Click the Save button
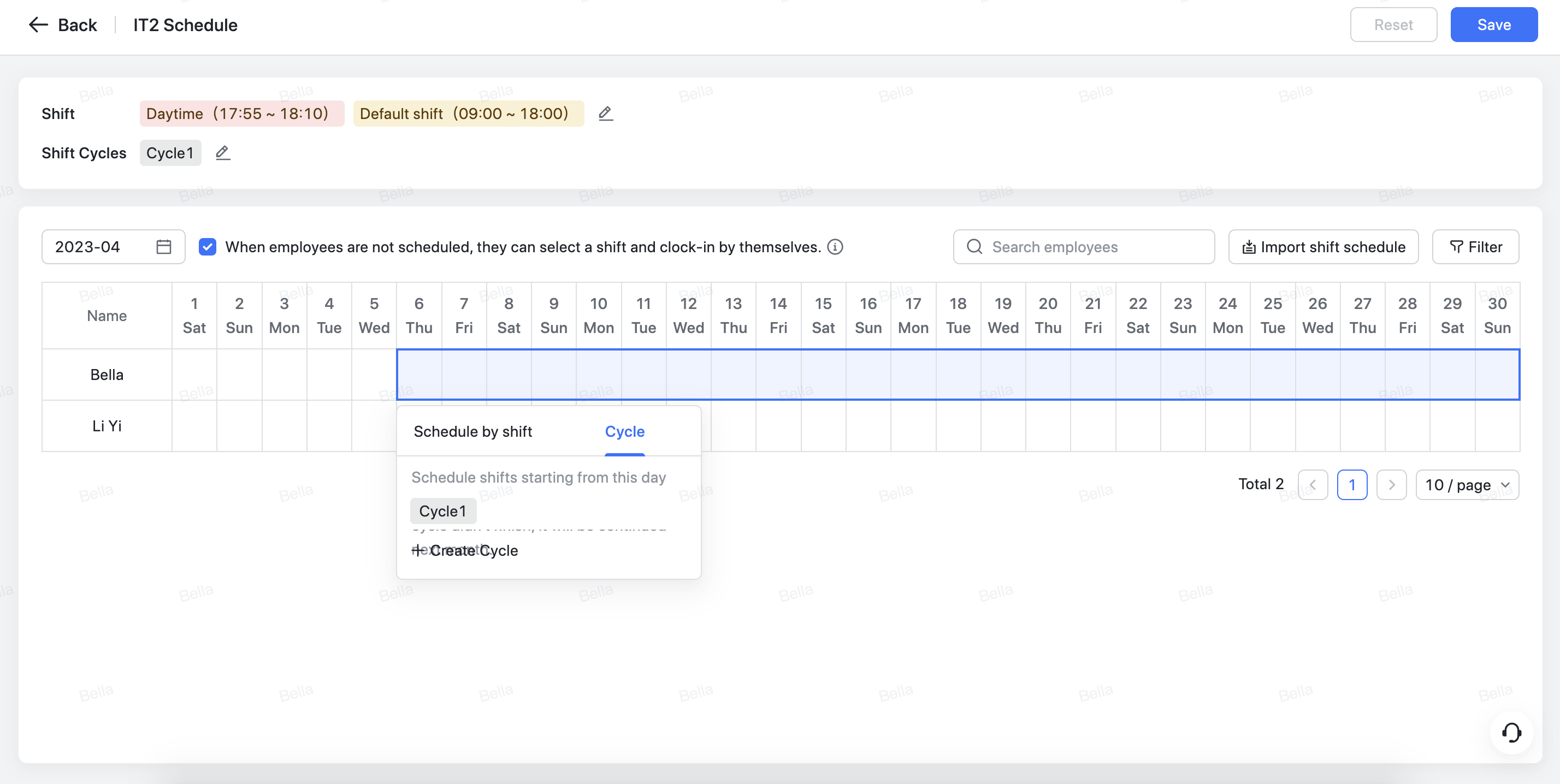 [x=1493, y=24]
